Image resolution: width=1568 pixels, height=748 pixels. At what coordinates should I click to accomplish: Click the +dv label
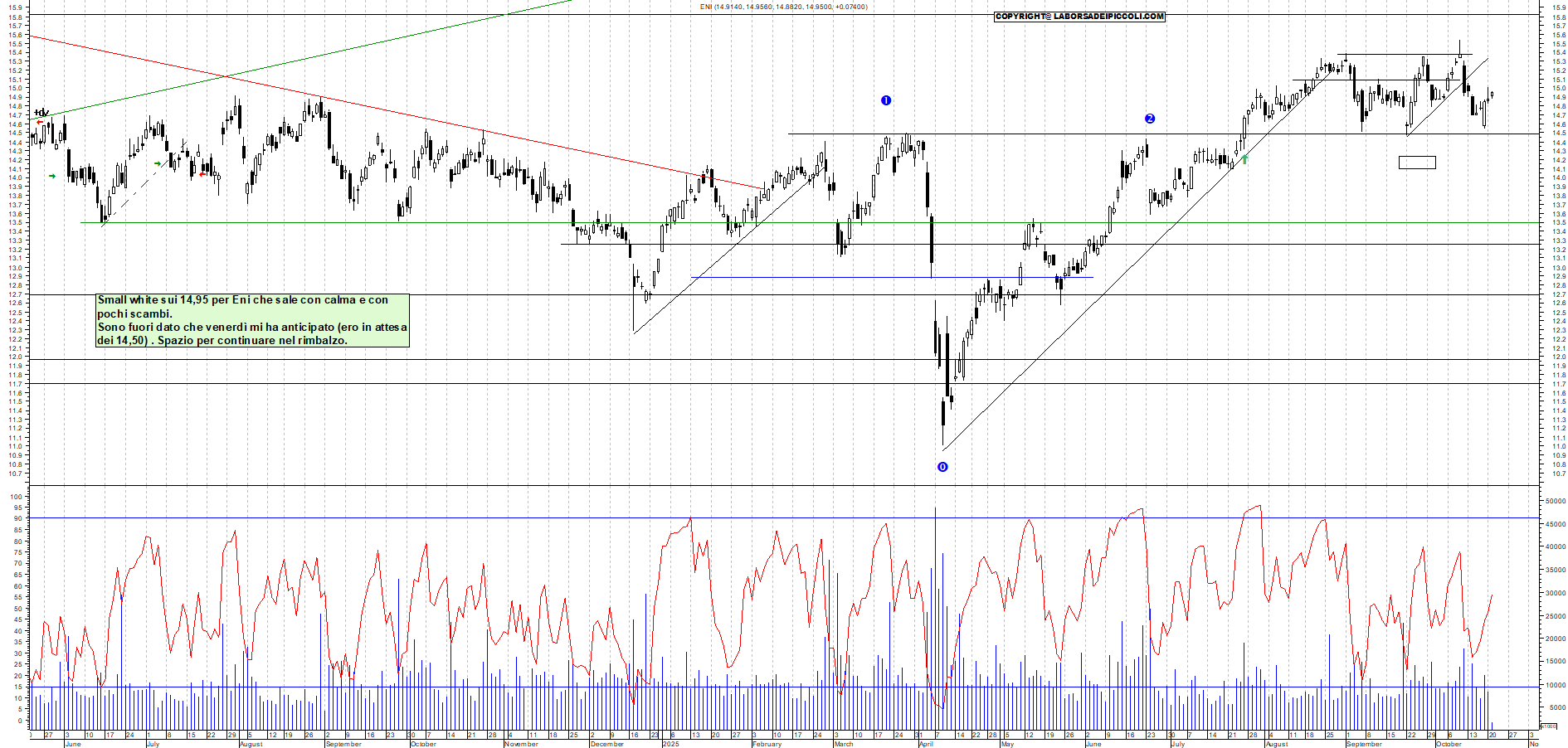point(41,112)
